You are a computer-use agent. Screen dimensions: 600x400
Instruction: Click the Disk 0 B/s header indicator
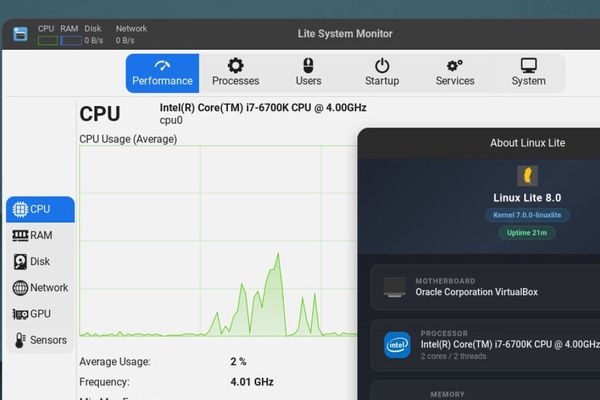(93, 40)
